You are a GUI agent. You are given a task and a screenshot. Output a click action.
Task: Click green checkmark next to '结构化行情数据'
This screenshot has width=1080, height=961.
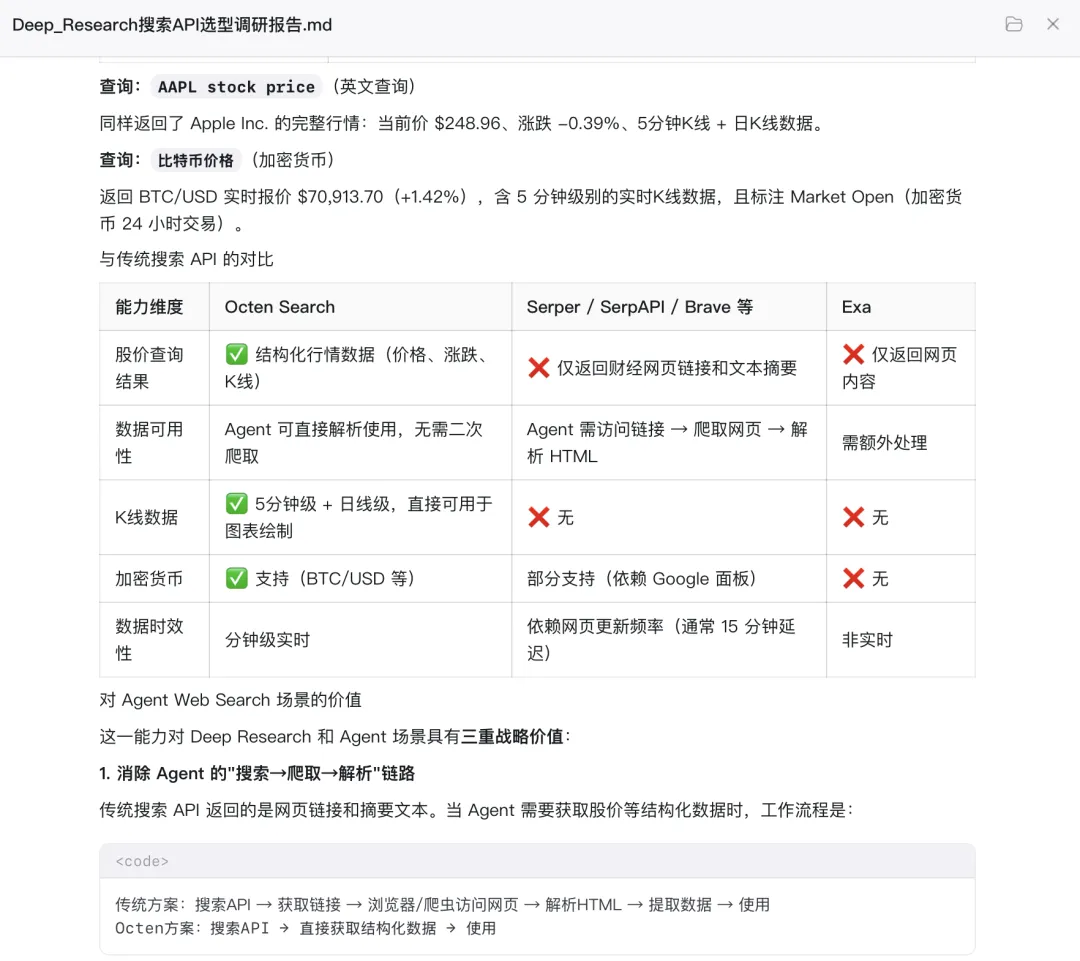click(236, 354)
